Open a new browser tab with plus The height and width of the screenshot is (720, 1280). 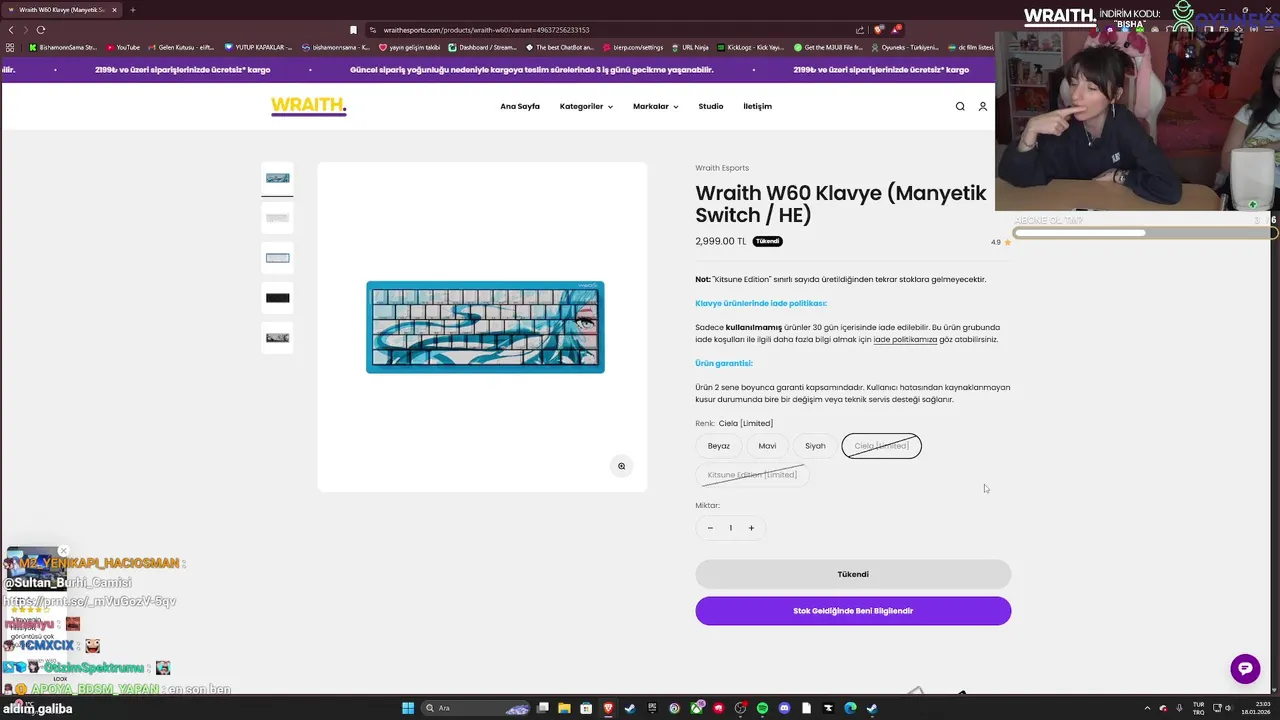pyautogui.click(x=132, y=10)
